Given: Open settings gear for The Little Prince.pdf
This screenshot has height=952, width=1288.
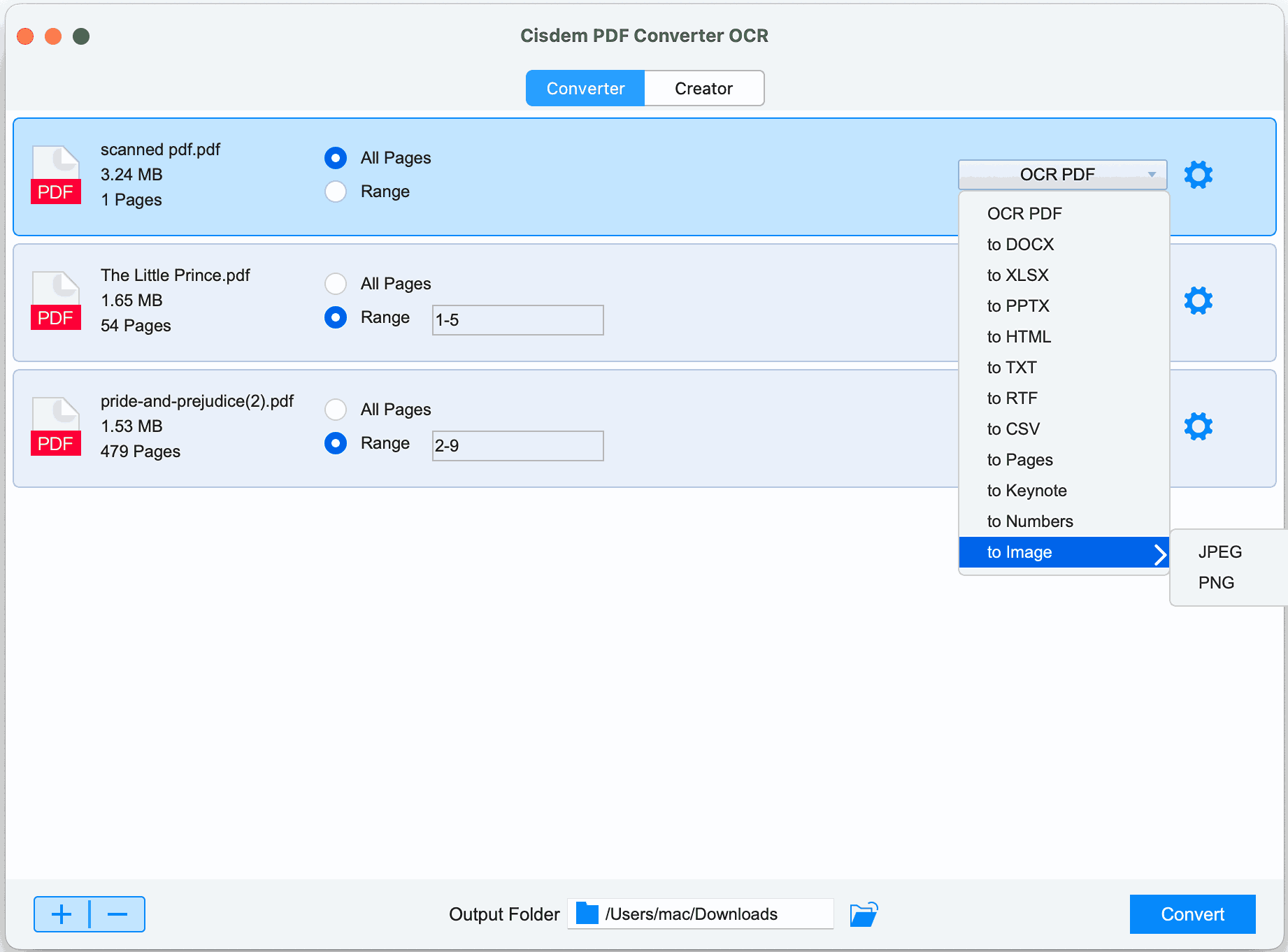Looking at the screenshot, I should [1198, 301].
